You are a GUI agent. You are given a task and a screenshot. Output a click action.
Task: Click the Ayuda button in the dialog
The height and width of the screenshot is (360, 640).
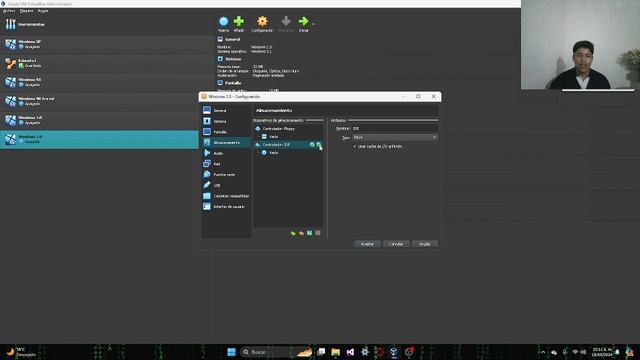tap(424, 244)
